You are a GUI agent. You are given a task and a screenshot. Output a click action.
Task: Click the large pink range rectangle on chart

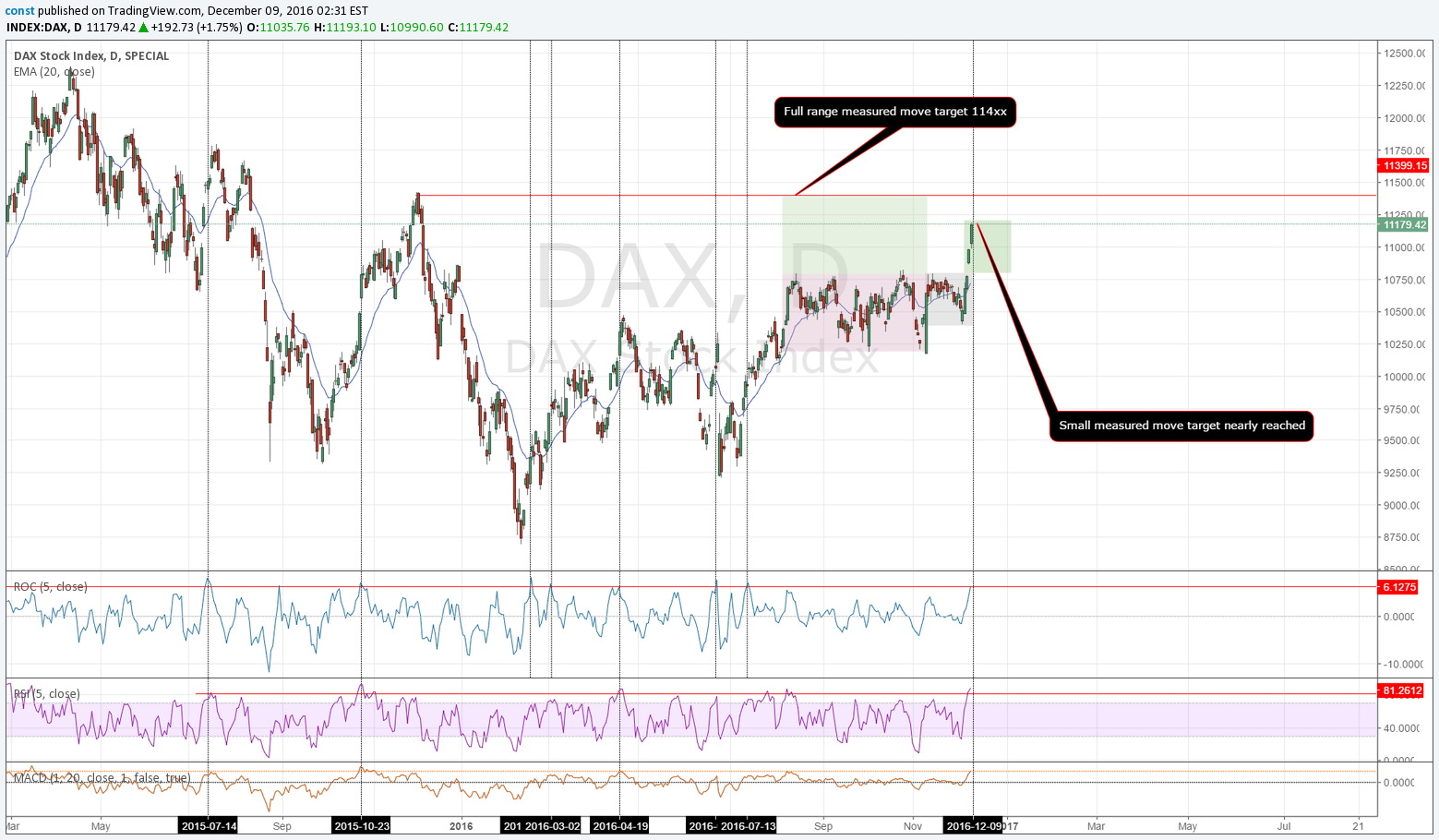854,312
